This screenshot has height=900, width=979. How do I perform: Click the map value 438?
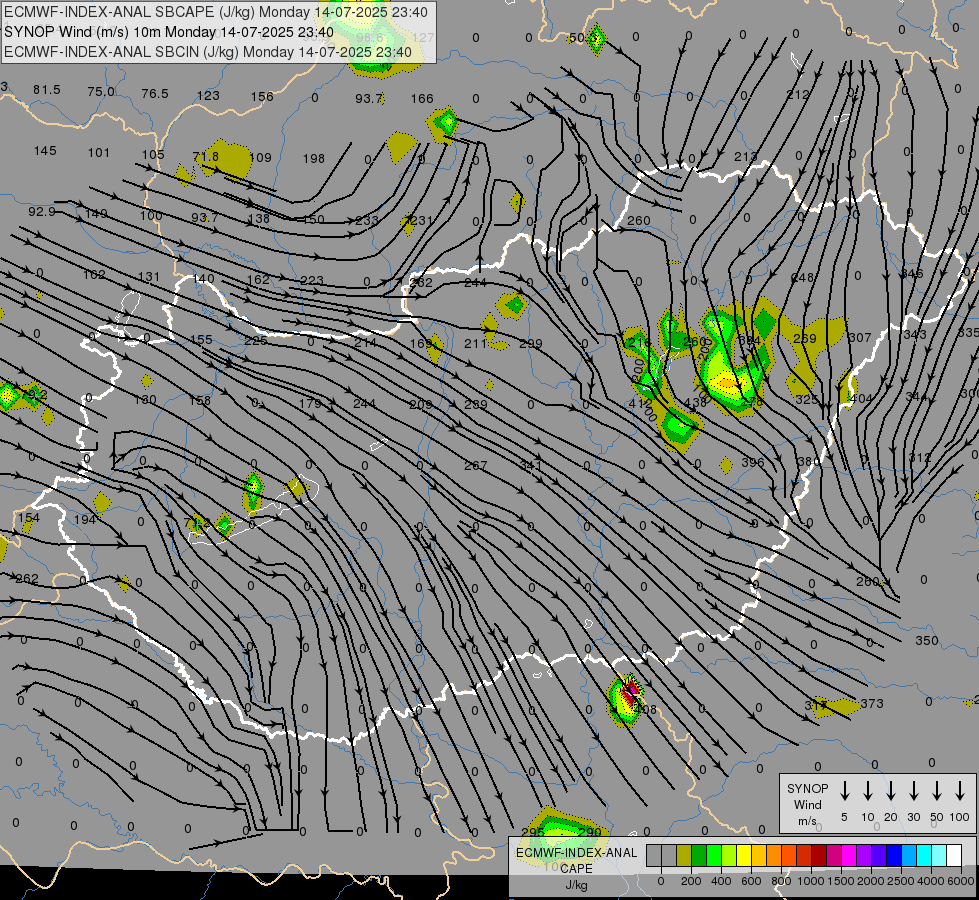(x=695, y=403)
